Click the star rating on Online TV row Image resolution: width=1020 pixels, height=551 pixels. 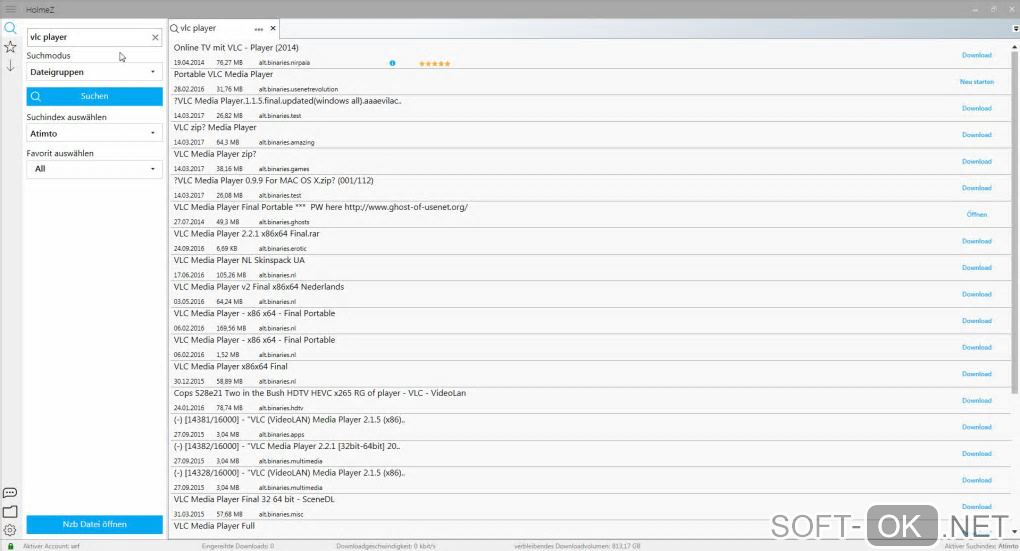click(x=435, y=63)
